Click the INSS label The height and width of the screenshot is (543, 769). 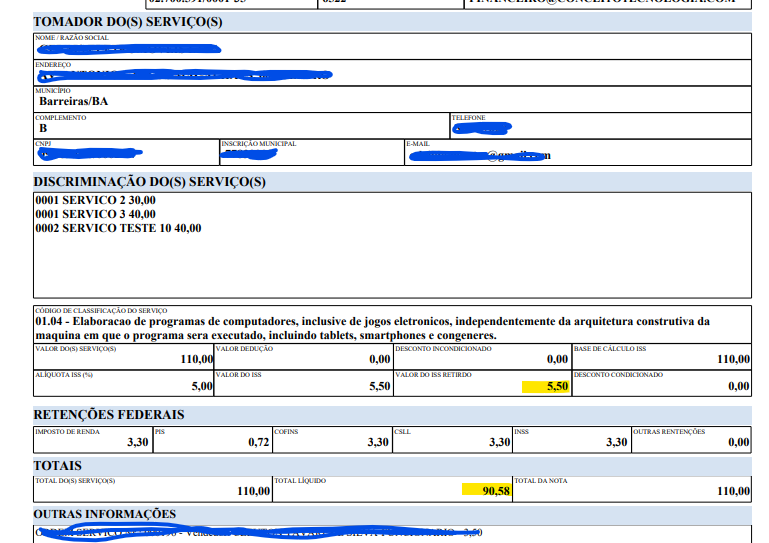pyautogui.click(x=521, y=432)
